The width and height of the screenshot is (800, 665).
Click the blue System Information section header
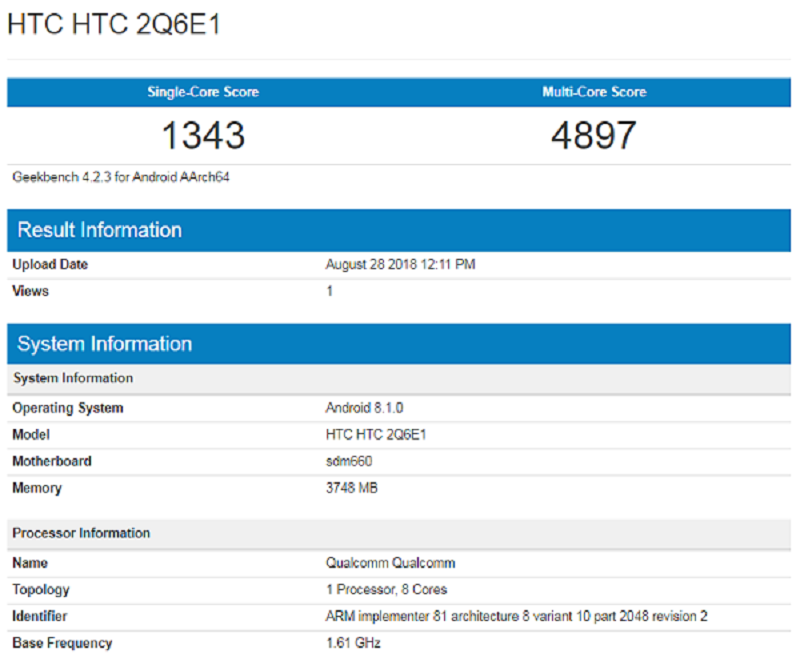104,344
